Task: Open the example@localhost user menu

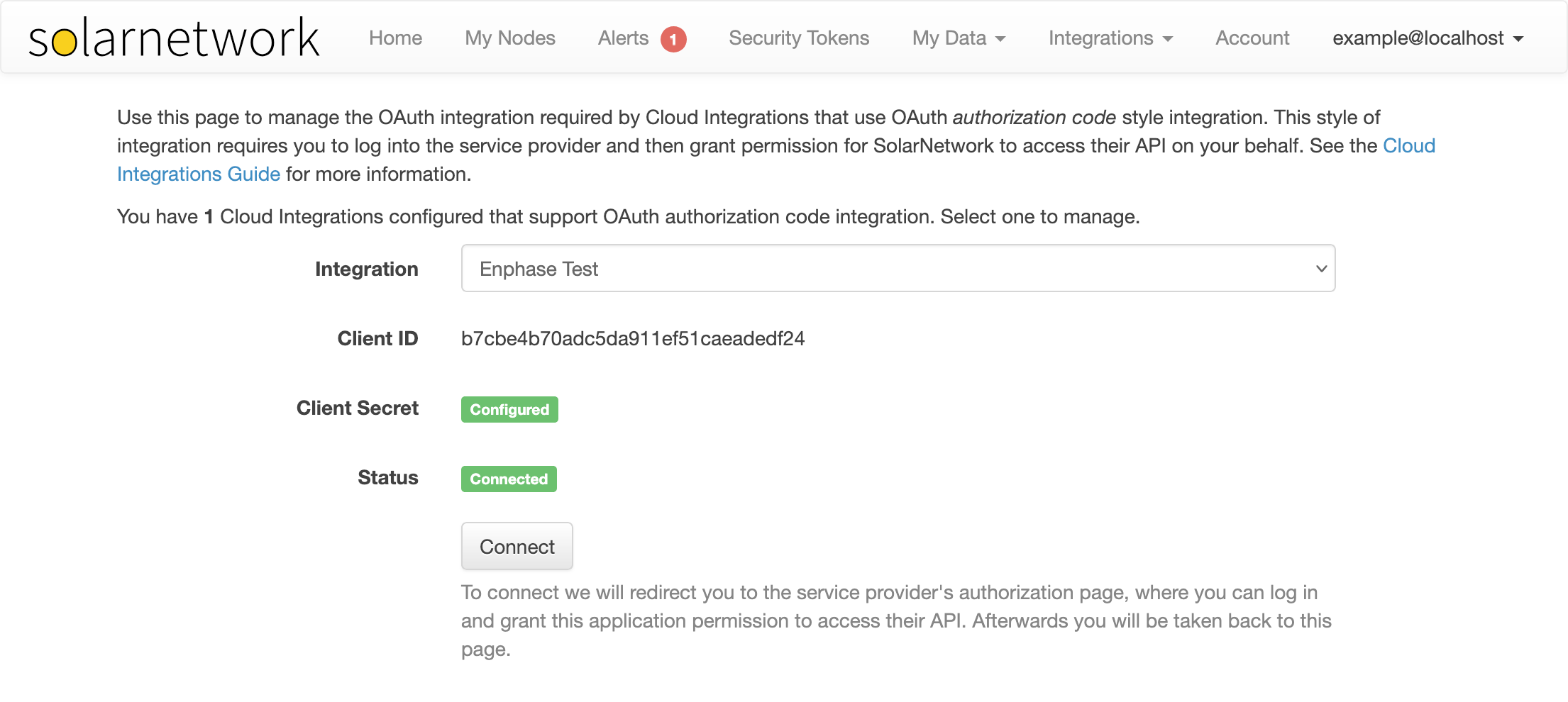Action: coord(1428,38)
